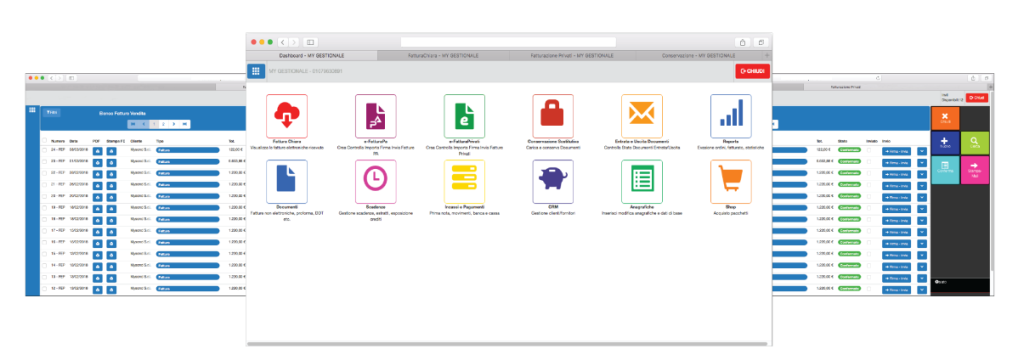Click the Confermato status badge in the first row of the right window
The height and width of the screenshot is (360, 1024).
849,150
